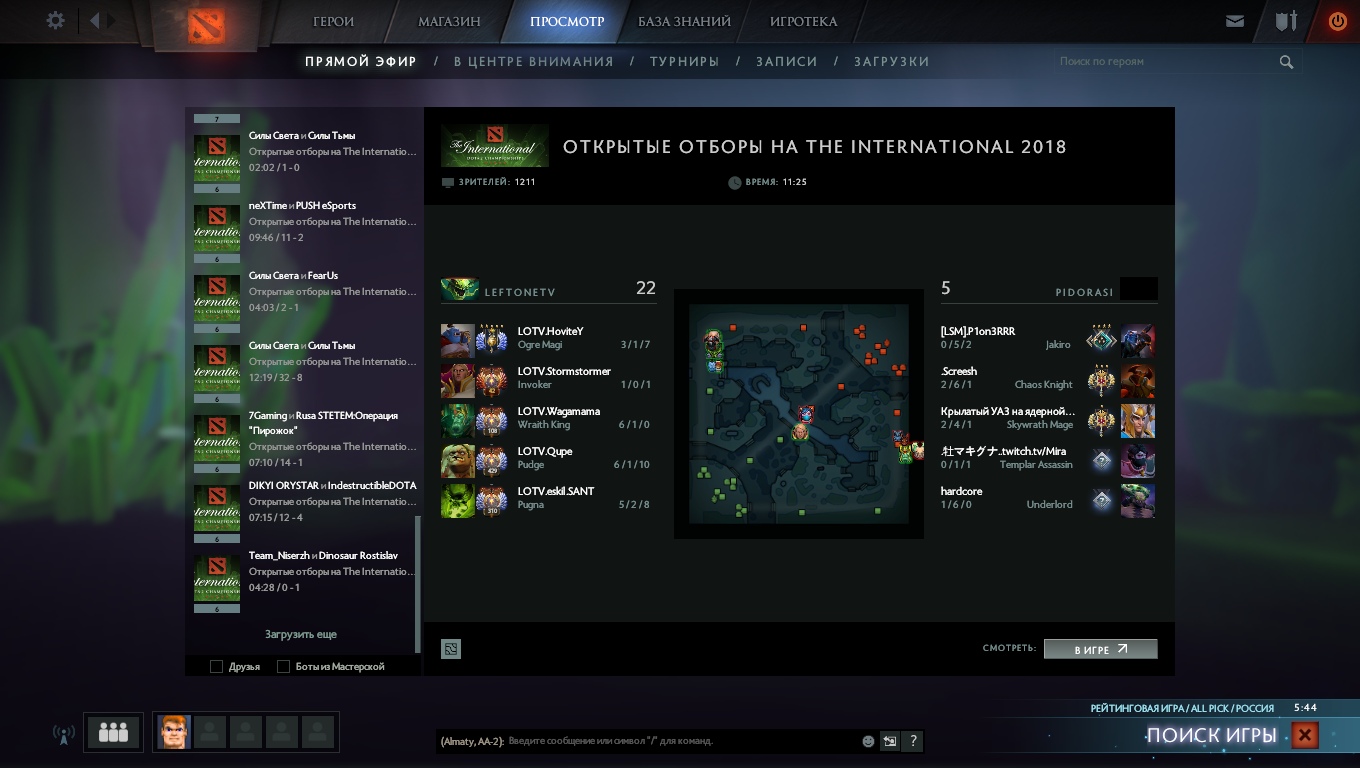Expand list with Загрузить еще
Image resolution: width=1360 pixels, height=768 pixels.
(301, 635)
